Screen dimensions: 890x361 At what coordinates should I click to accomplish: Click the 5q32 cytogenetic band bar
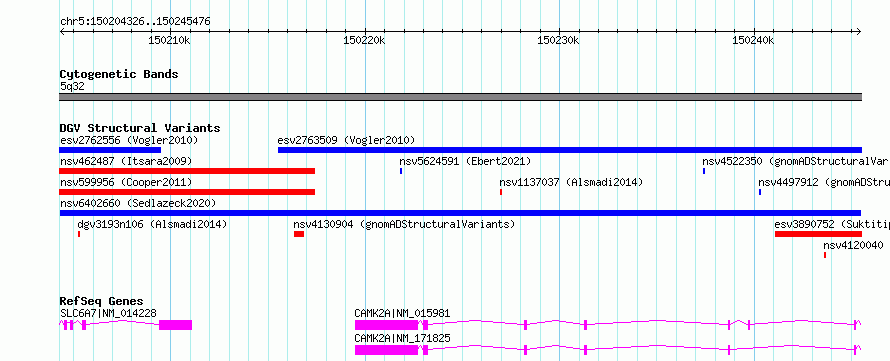pyautogui.click(x=461, y=97)
